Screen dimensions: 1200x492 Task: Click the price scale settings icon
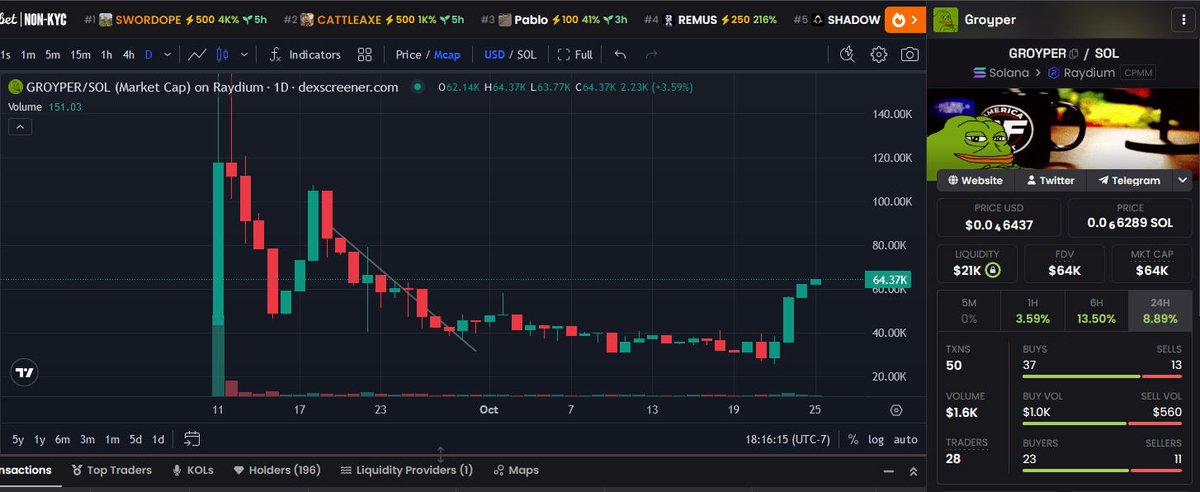[895, 409]
